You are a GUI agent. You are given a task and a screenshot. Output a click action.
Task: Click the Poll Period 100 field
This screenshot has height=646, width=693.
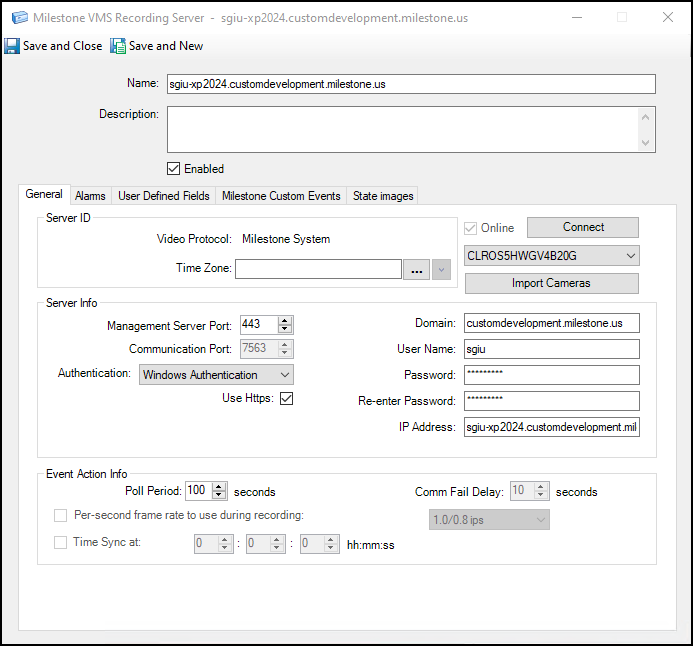click(198, 491)
